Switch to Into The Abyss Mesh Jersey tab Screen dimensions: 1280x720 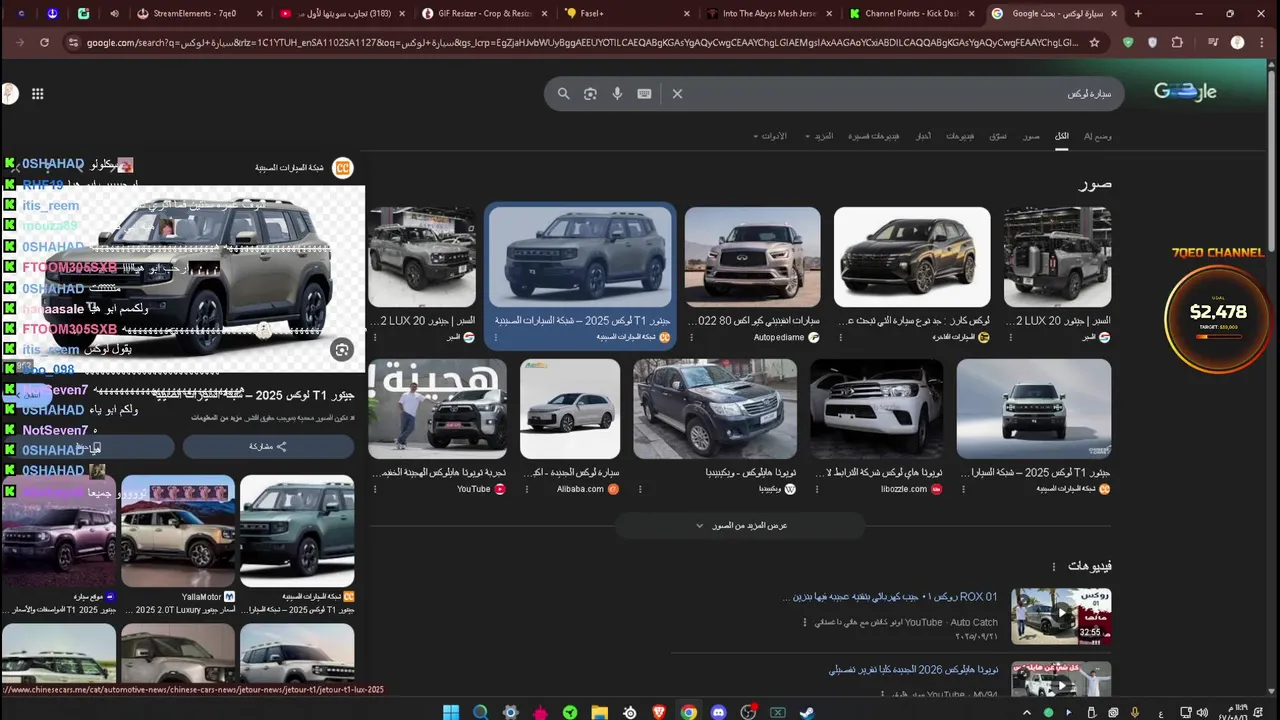[770, 14]
